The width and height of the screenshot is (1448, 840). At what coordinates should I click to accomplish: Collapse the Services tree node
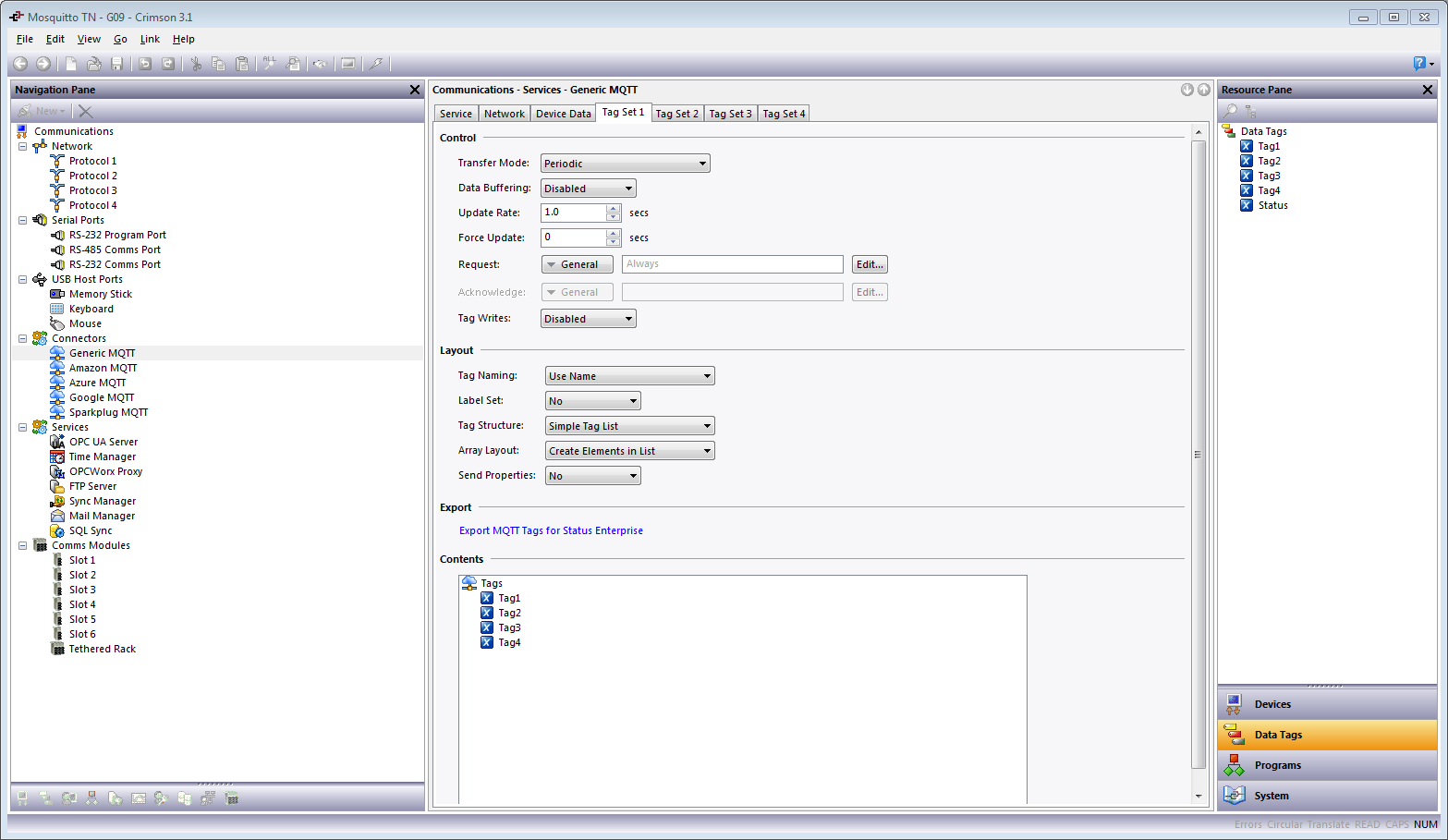(x=23, y=427)
